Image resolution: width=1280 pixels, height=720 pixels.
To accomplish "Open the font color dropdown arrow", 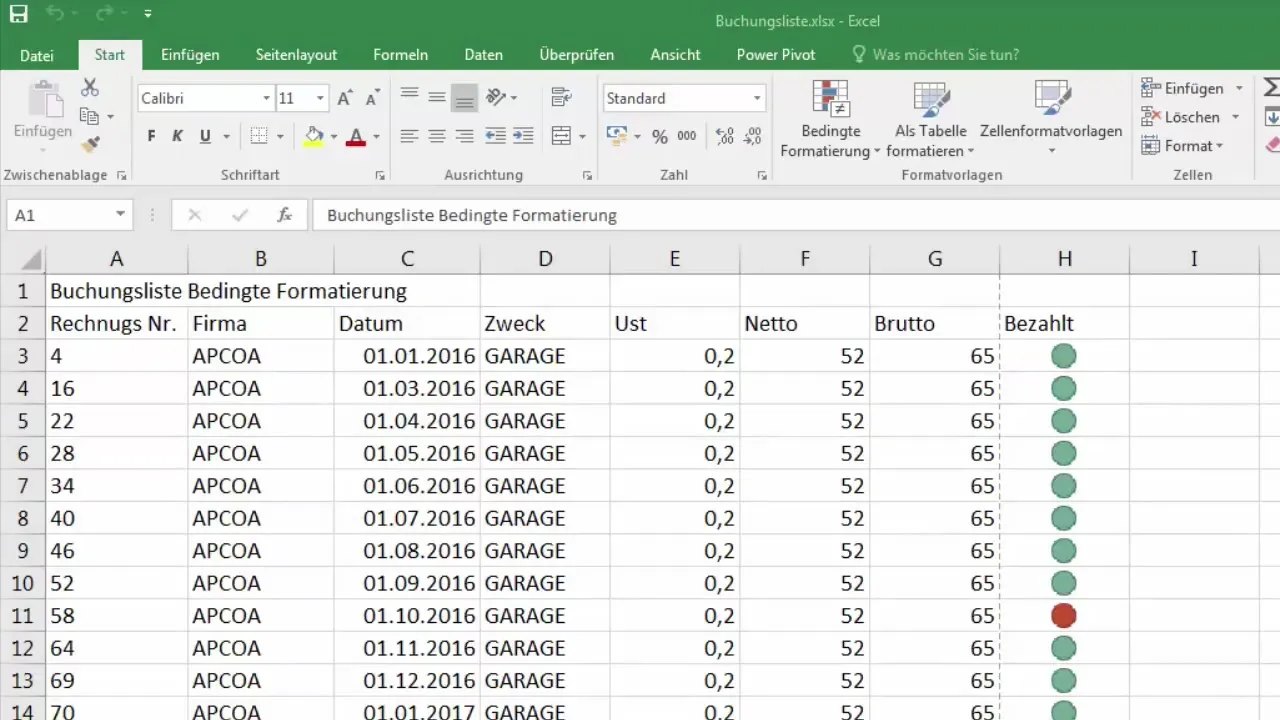I will 376,137.
